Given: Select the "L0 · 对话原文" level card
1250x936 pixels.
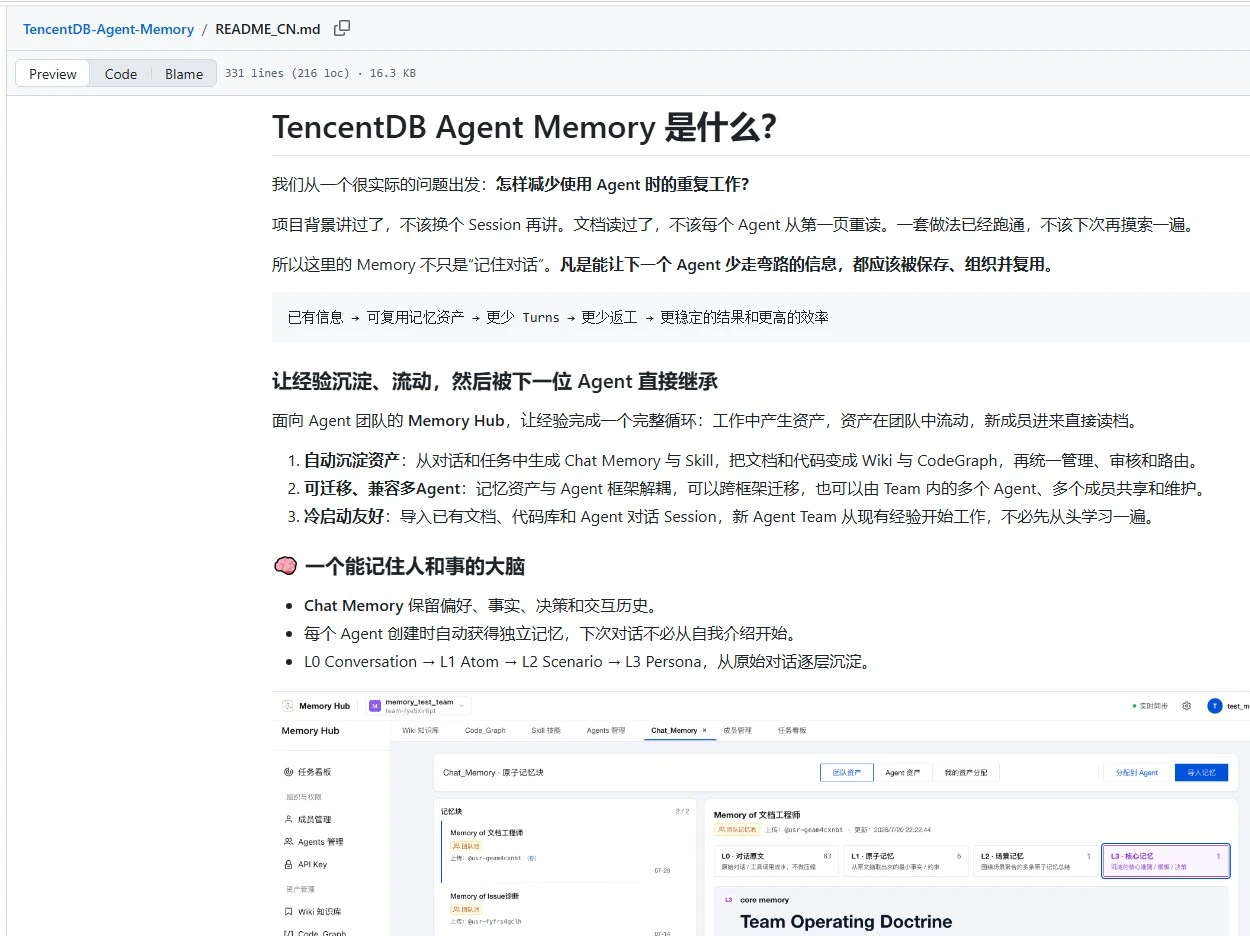Looking at the screenshot, I should coord(777,861).
